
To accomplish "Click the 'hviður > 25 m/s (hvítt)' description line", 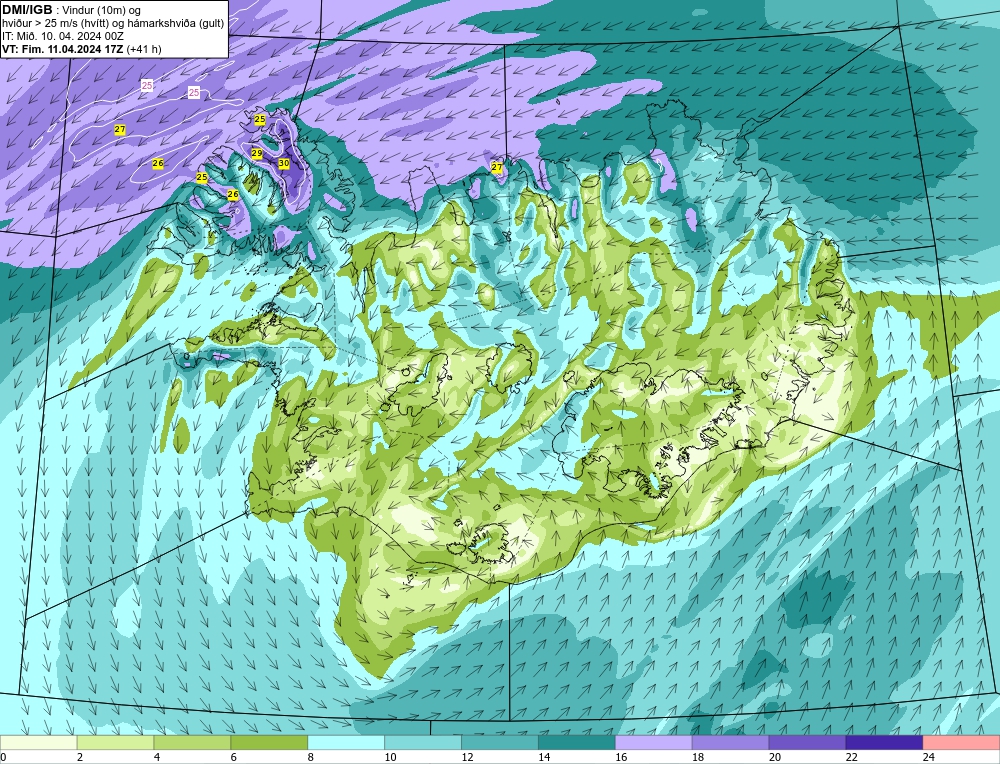I will tap(56, 24).
